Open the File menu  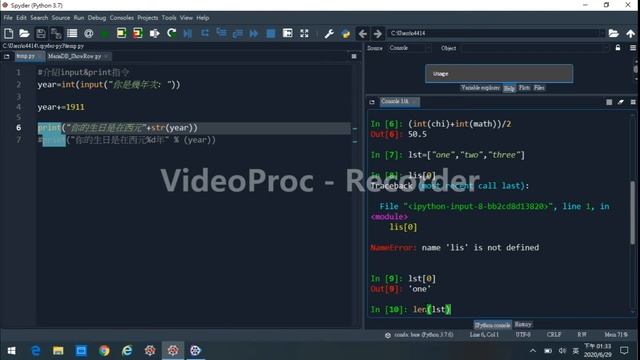tap(8, 18)
